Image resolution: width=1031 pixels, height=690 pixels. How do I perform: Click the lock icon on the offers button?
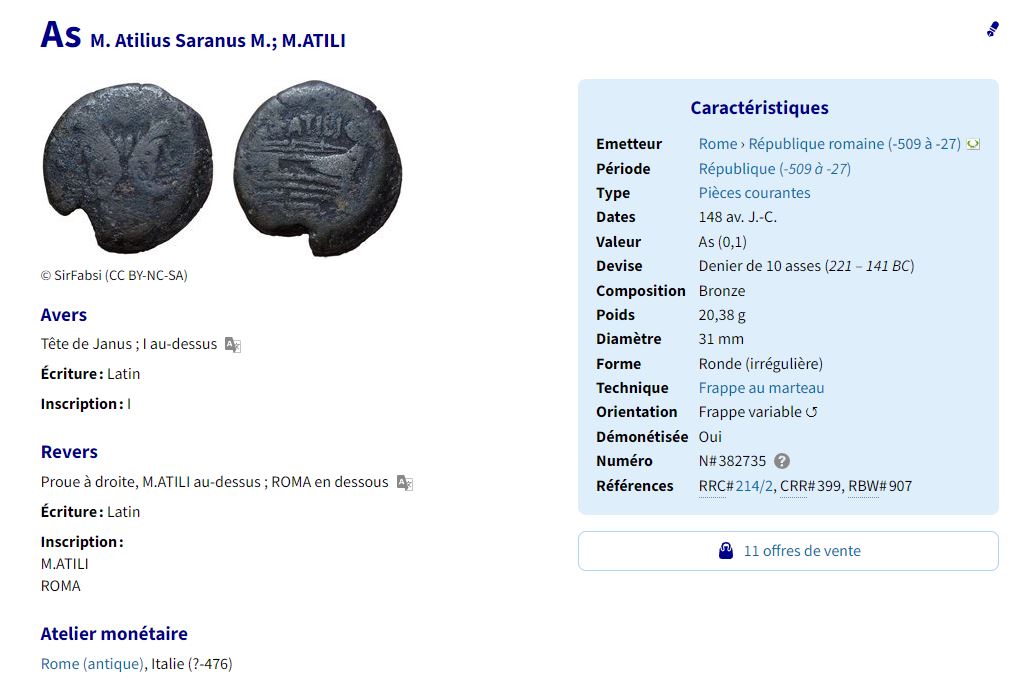pos(726,550)
